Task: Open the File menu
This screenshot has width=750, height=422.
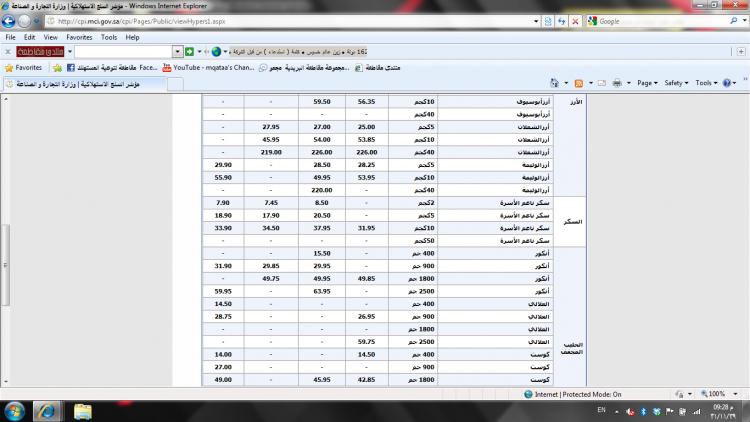Action: tap(12, 37)
